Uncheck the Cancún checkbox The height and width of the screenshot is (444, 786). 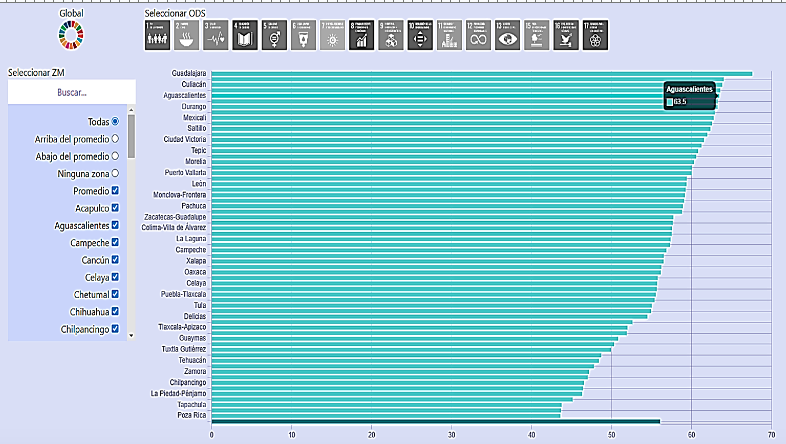[116, 260]
